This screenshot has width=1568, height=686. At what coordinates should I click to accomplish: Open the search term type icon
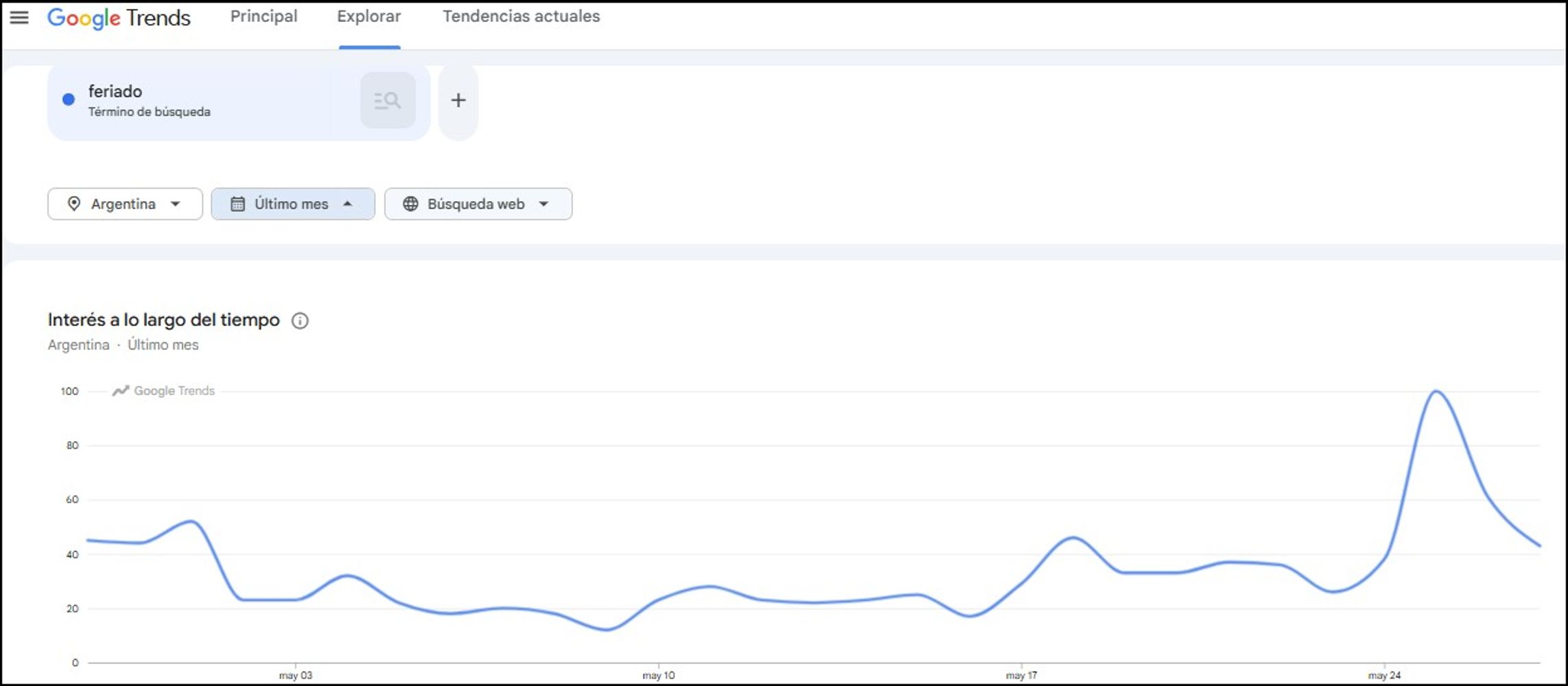(388, 100)
